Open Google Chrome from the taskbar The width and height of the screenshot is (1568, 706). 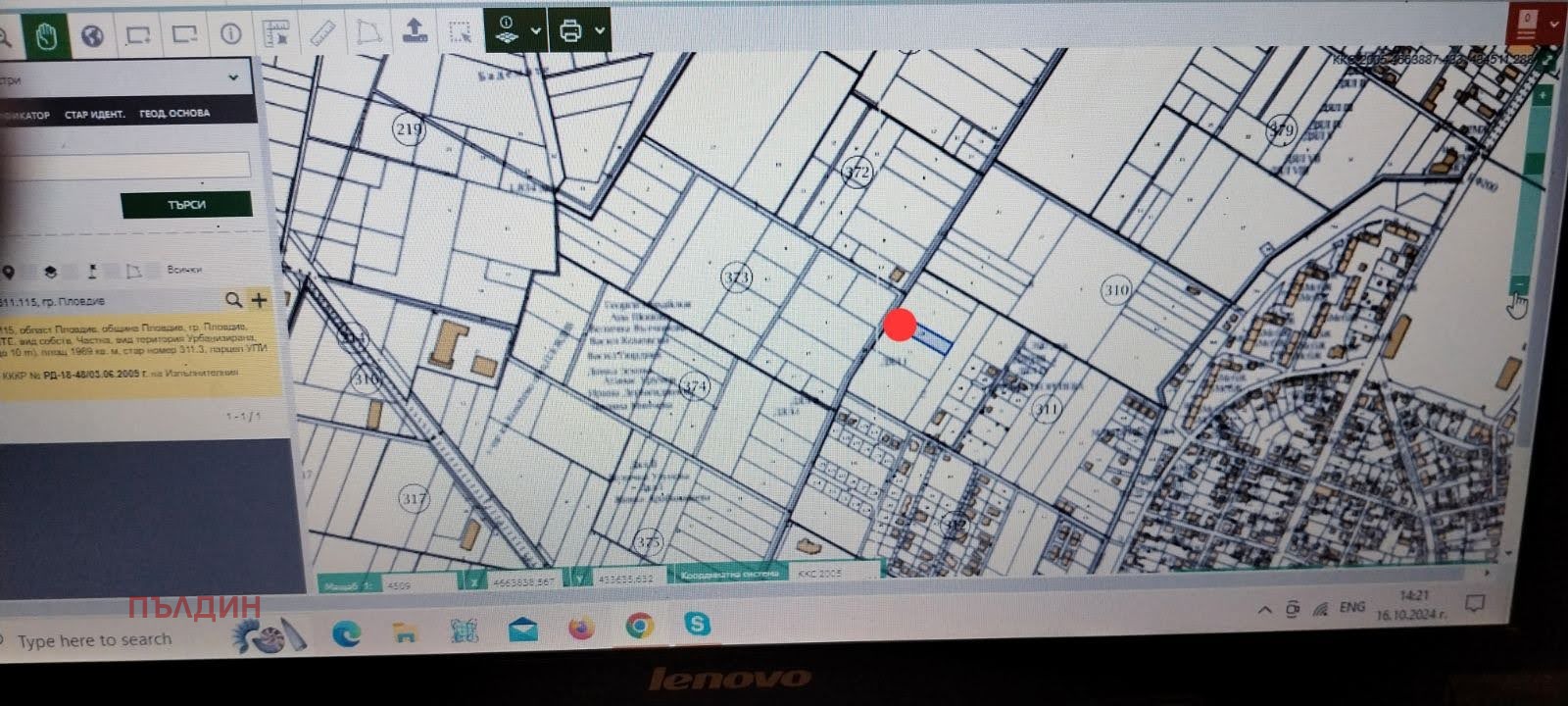(x=639, y=625)
